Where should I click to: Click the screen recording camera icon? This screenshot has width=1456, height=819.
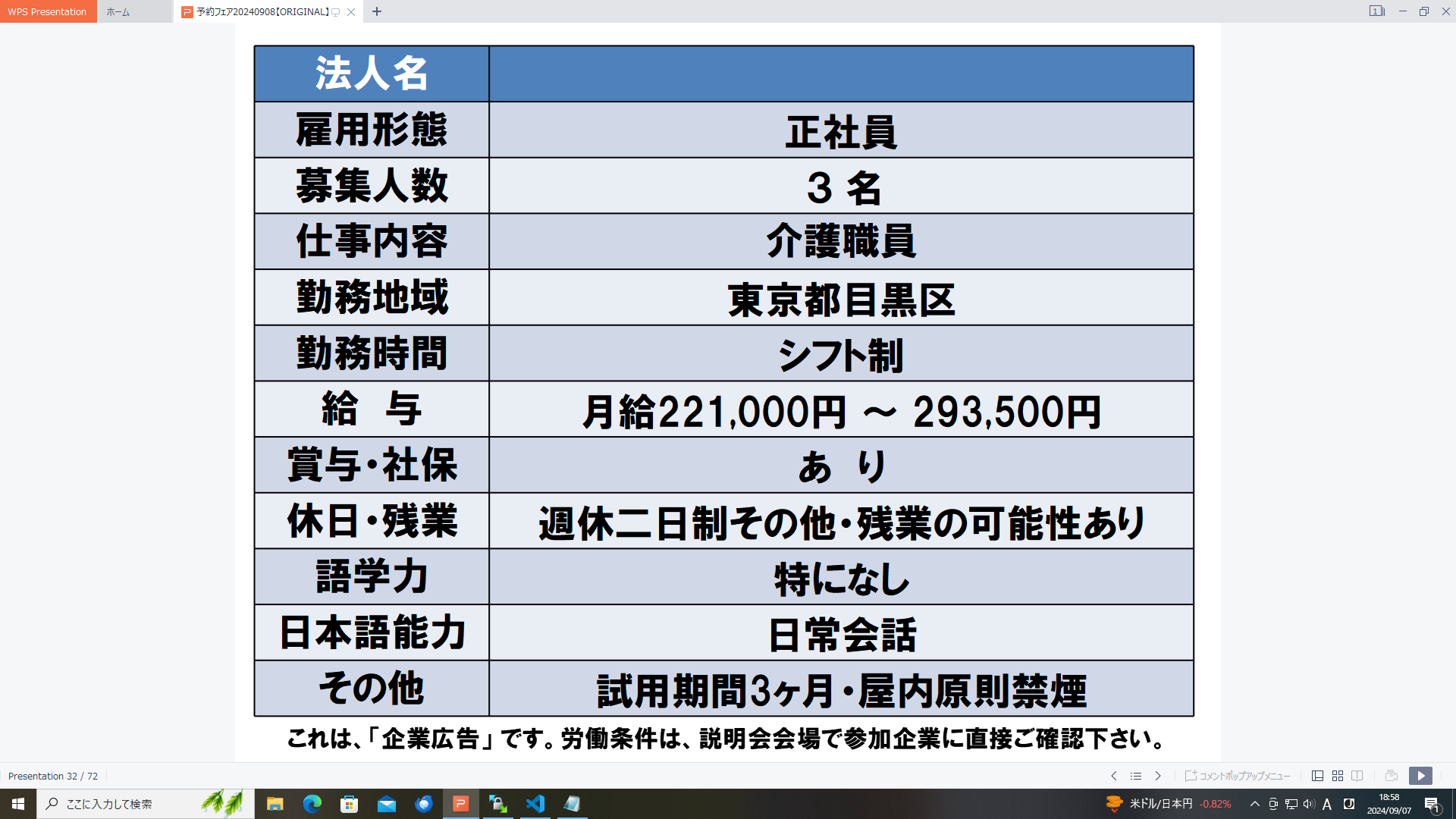click(x=1391, y=776)
